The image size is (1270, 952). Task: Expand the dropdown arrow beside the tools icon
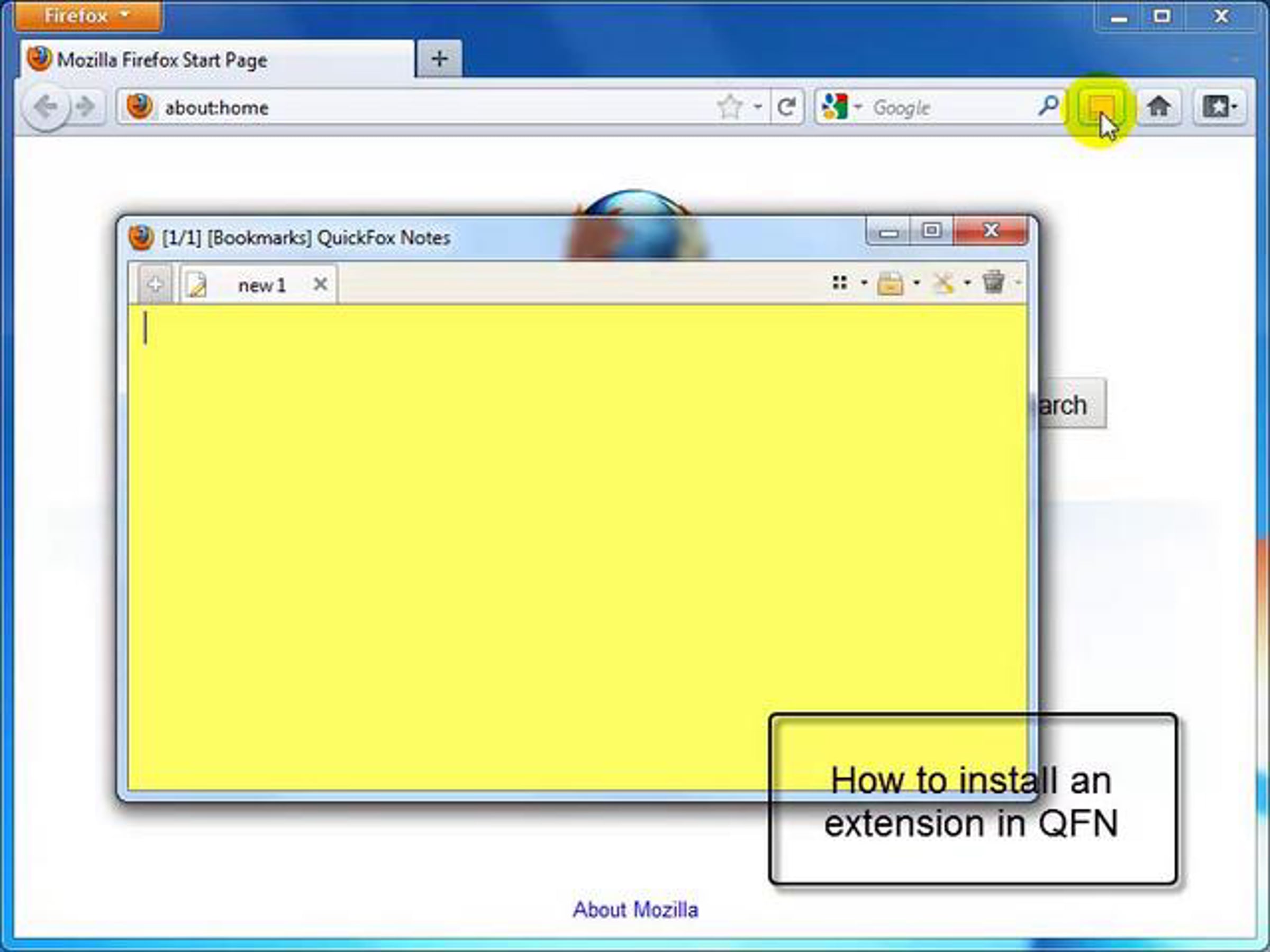point(967,282)
